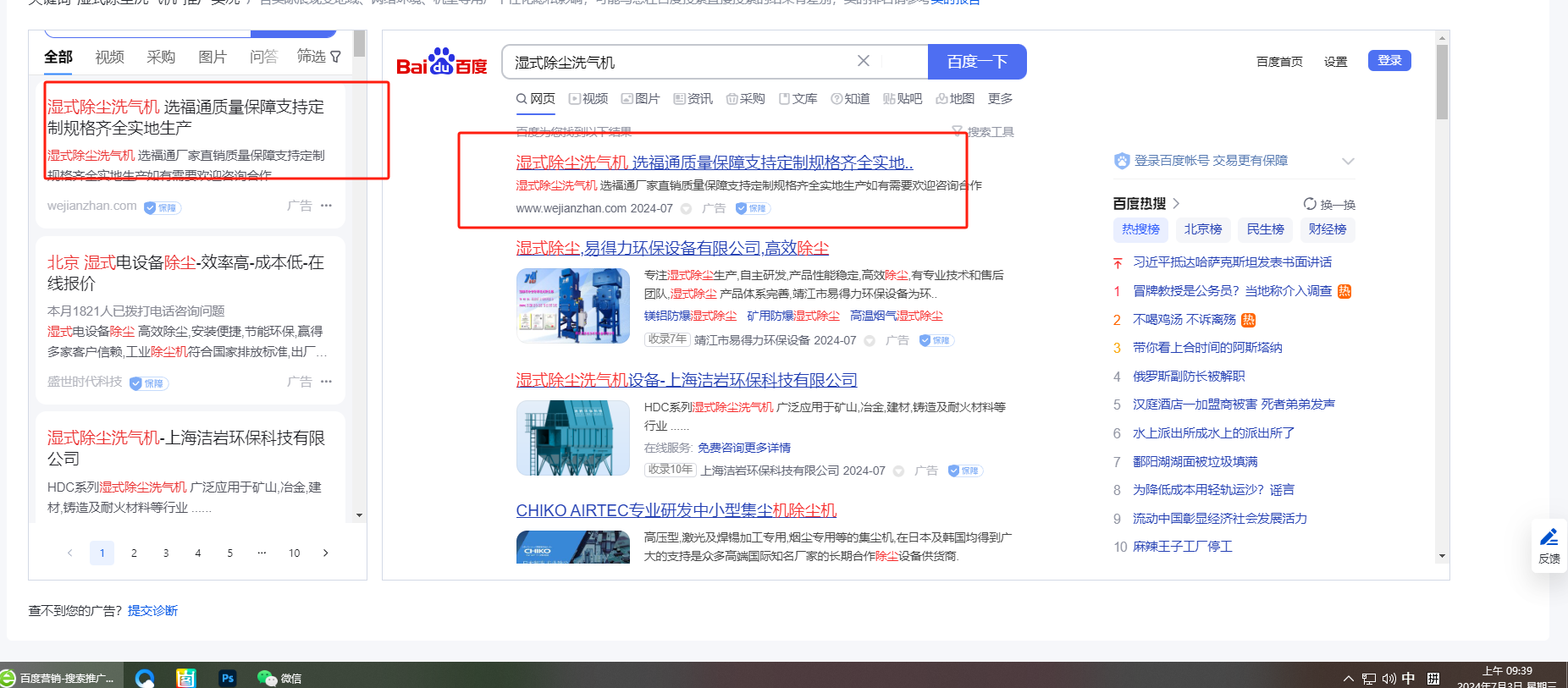Viewport: 1568px width, 688px height.
Task: Select the 北京榜 tab
Action: click(x=1203, y=229)
